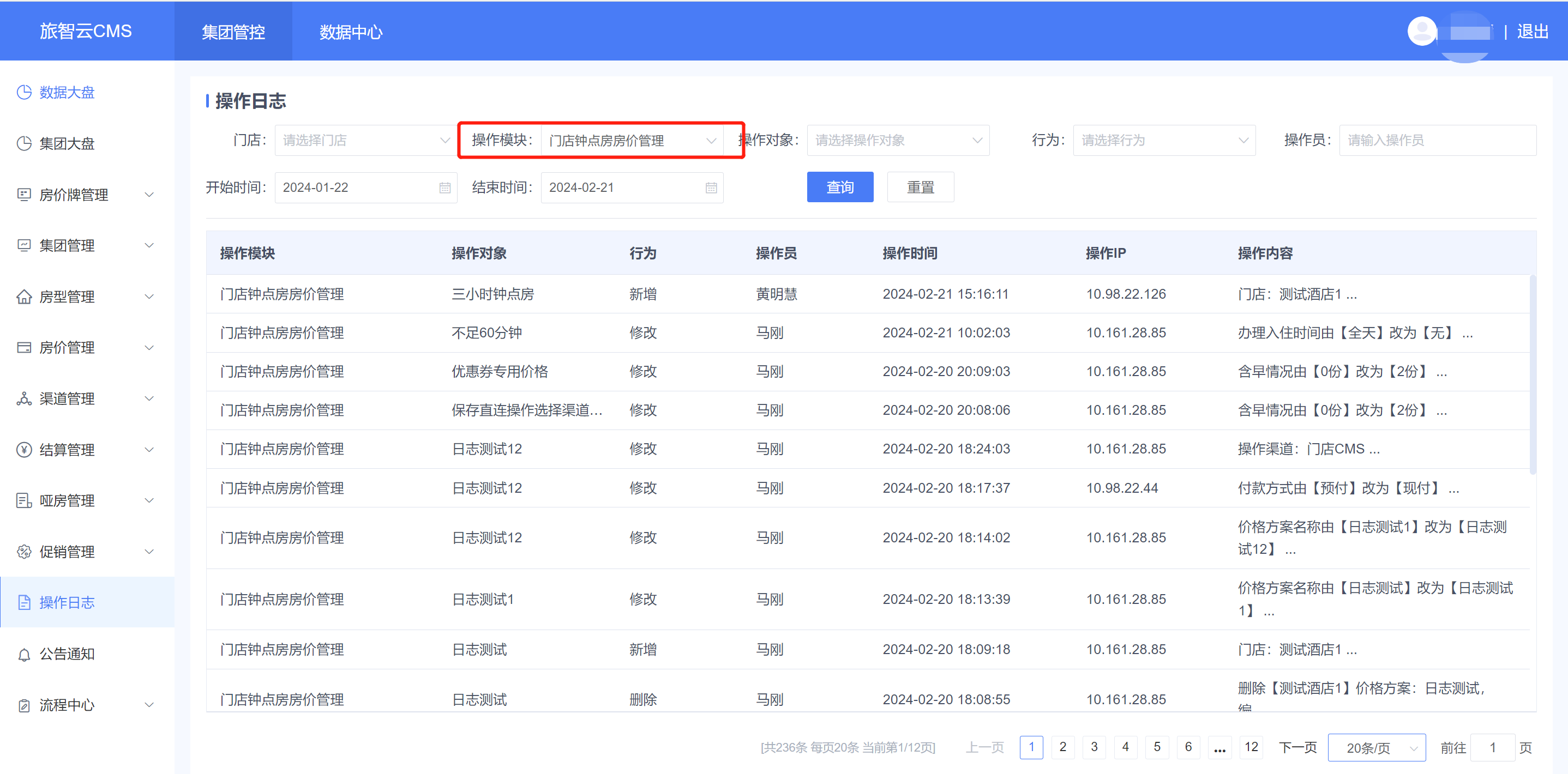The image size is (1568, 774).
Task: Click the 流程中心 clipboard icon
Action: click(x=24, y=705)
